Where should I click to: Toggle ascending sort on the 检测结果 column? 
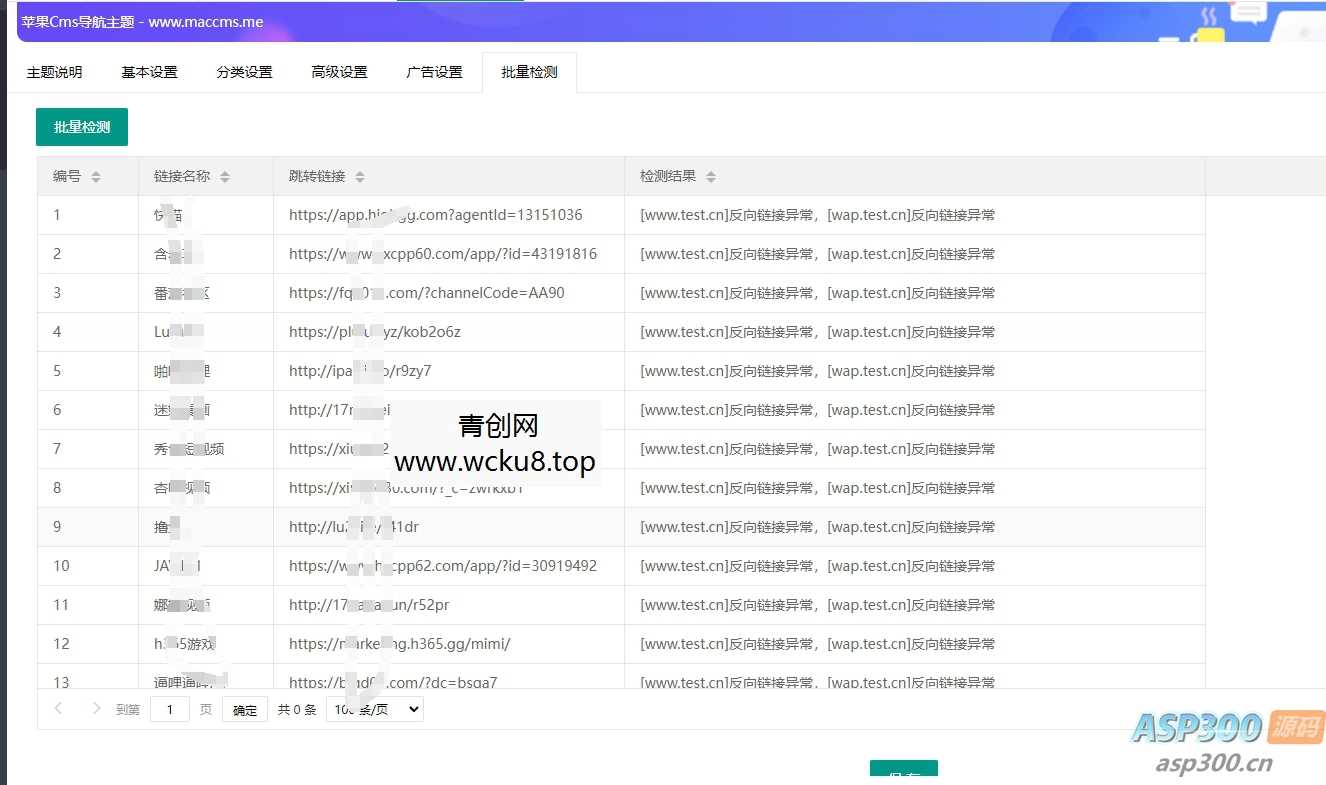(711, 171)
